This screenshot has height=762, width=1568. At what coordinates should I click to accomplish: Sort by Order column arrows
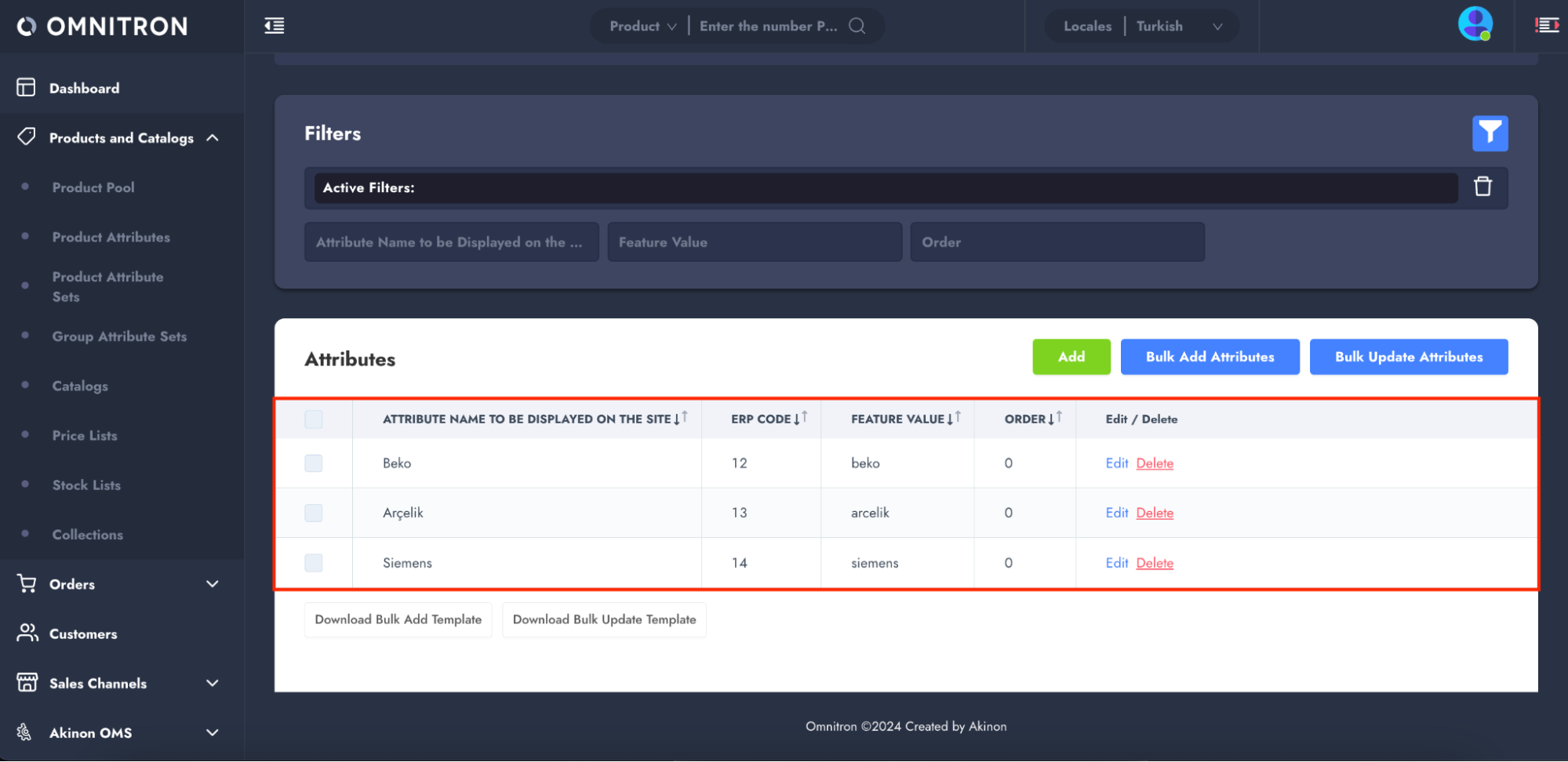[x=1055, y=419]
